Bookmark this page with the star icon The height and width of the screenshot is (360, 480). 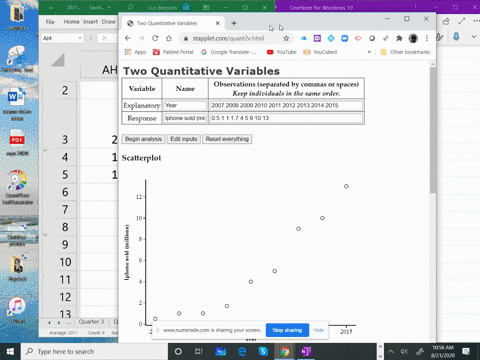286,38
